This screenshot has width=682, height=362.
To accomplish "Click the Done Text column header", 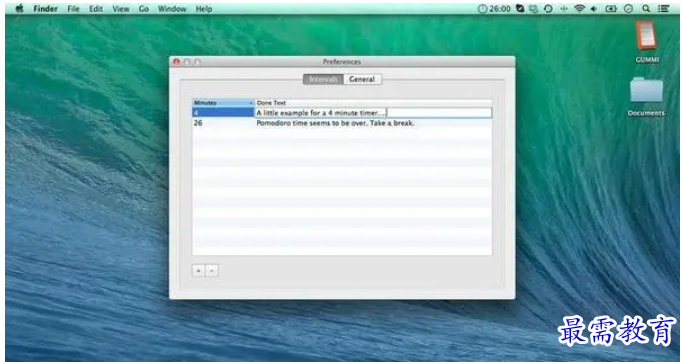I will coord(373,103).
